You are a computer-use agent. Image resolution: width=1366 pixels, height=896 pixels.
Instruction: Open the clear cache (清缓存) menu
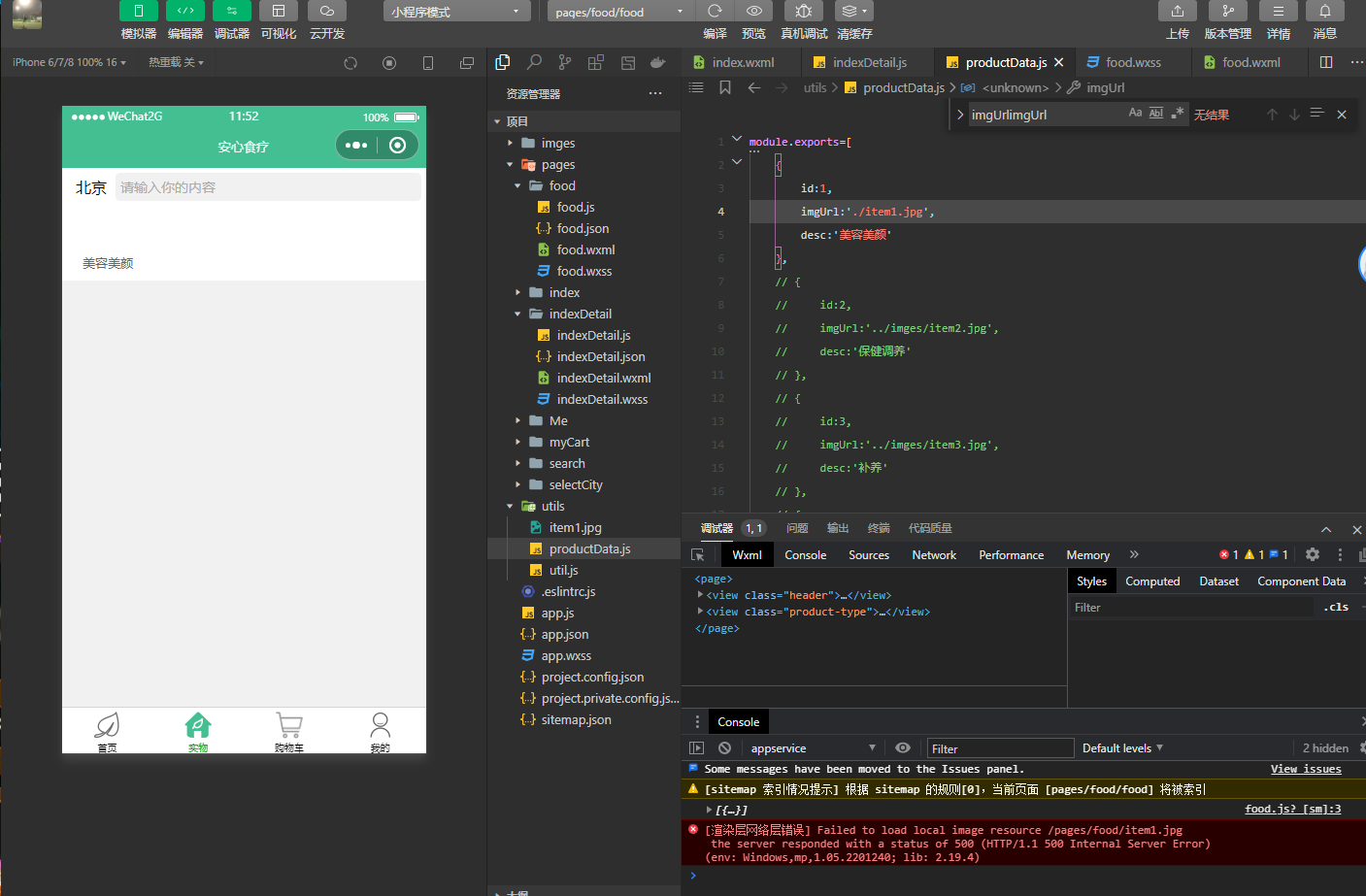[x=854, y=11]
